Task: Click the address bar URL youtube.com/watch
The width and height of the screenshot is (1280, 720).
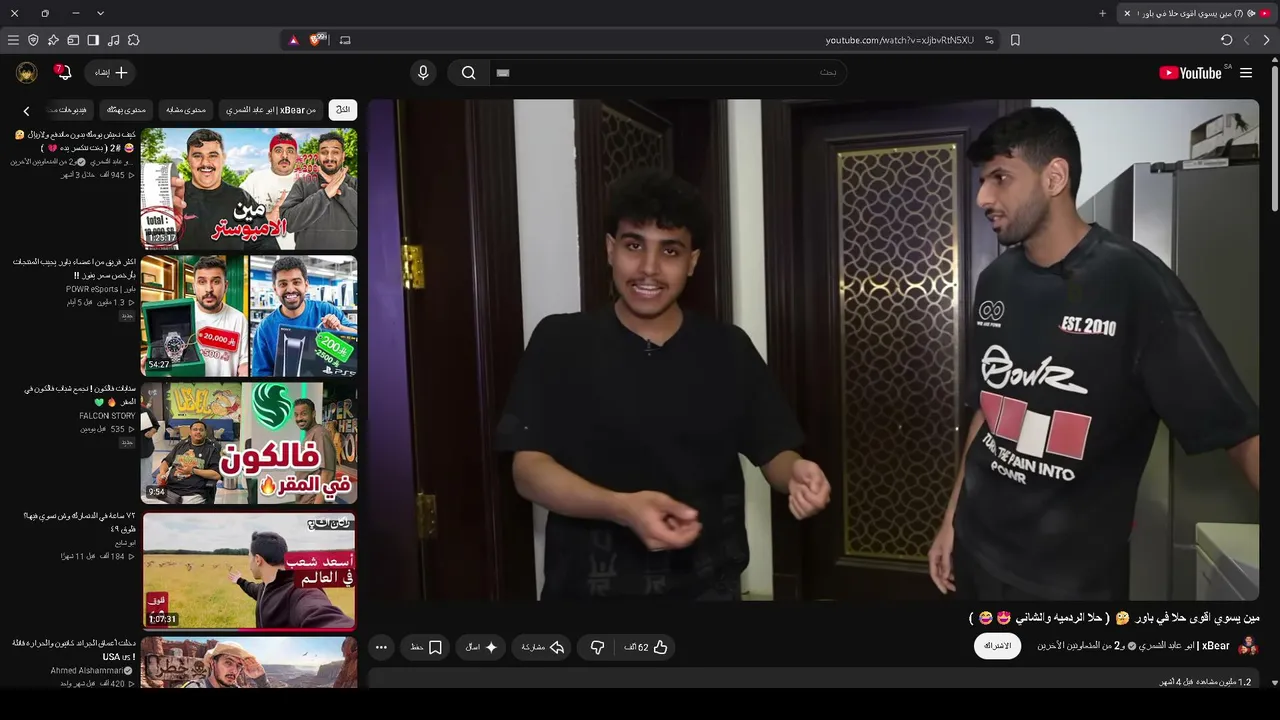Action: tap(899, 40)
